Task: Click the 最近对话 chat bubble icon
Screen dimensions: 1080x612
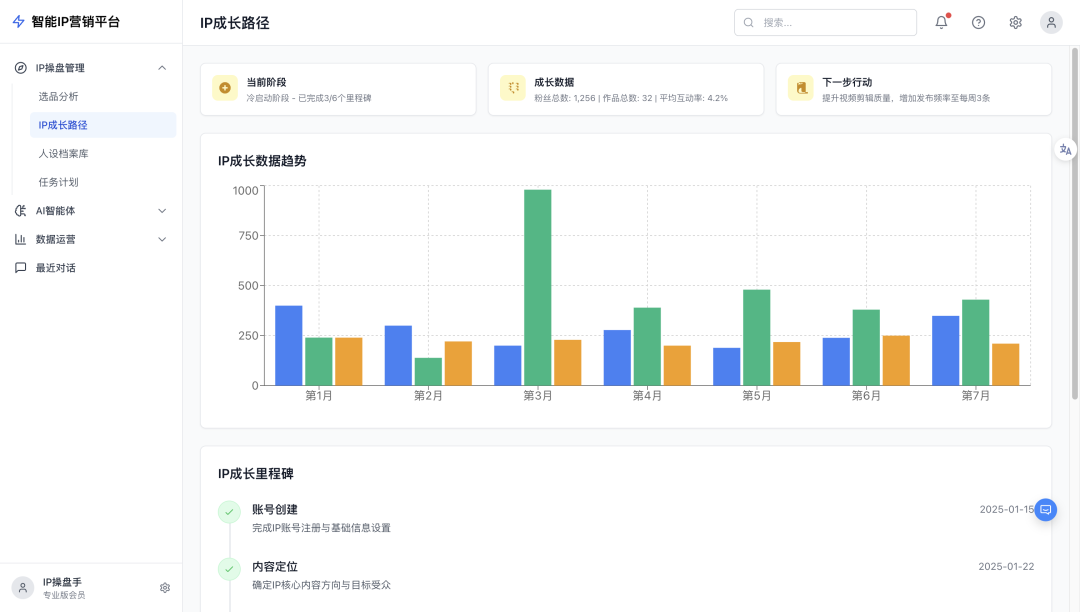Action: tap(21, 268)
